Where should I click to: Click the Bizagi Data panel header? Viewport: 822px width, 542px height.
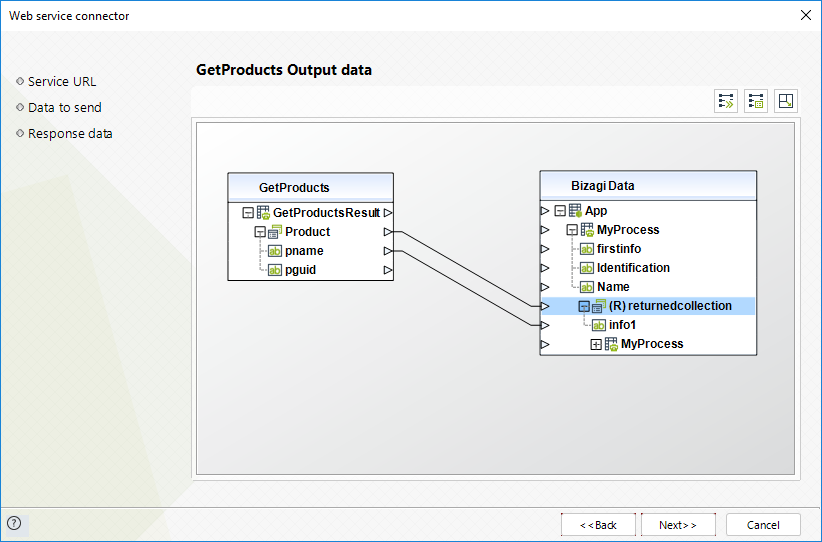tap(648, 185)
